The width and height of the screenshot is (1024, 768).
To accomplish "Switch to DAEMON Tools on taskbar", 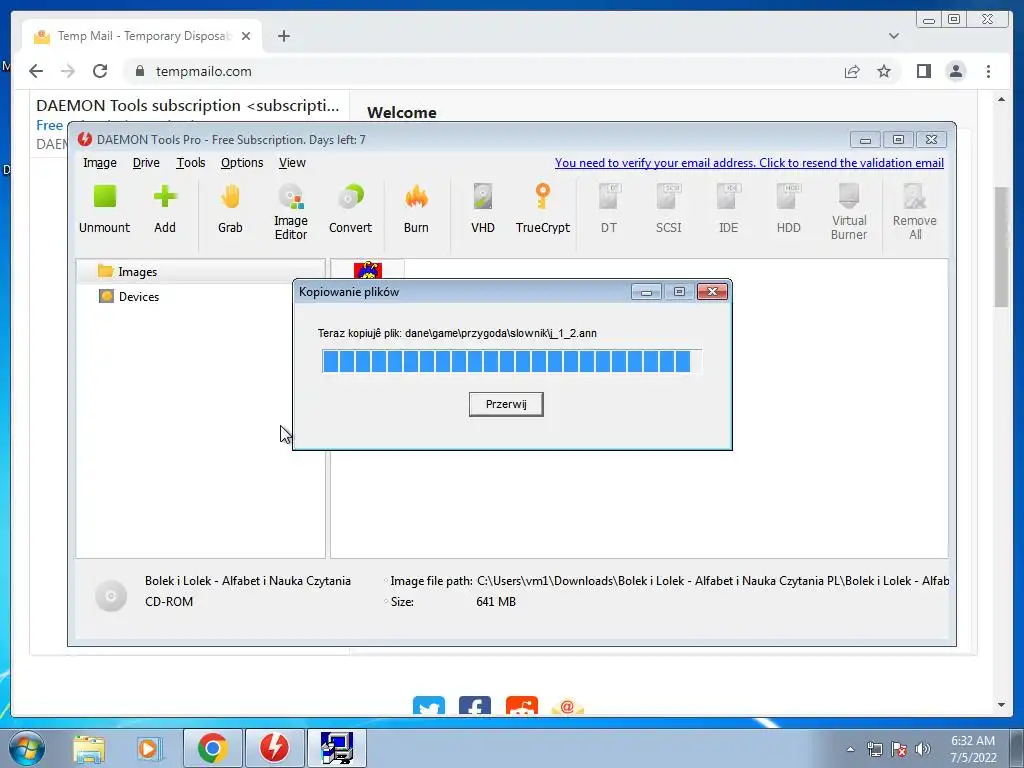I will tap(274, 748).
